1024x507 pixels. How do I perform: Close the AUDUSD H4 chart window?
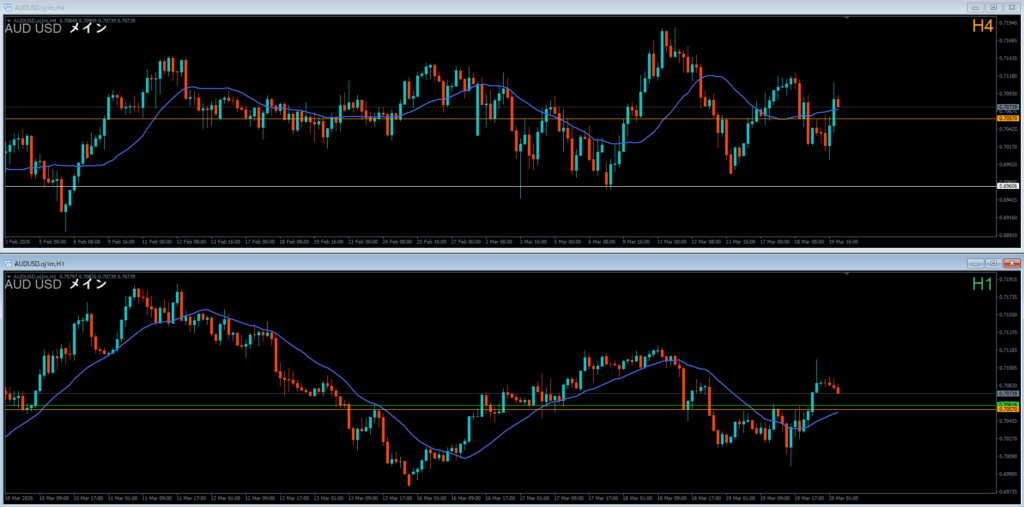(x=1012, y=7)
